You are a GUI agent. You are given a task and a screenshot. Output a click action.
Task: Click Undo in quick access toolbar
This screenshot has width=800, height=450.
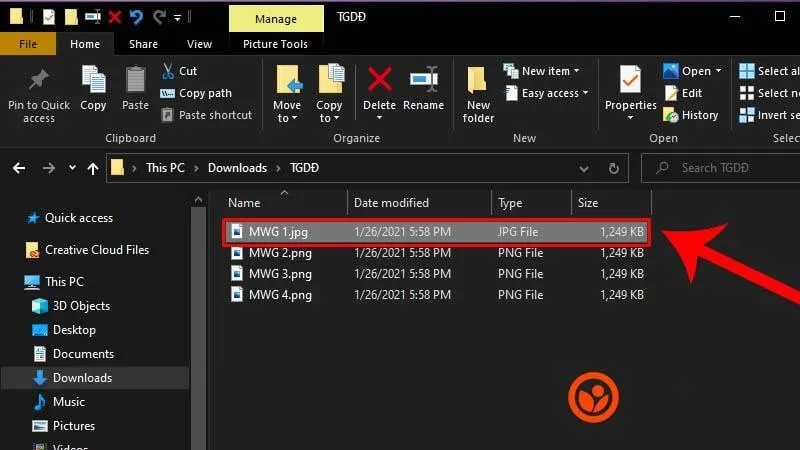click(x=136, y=17)
